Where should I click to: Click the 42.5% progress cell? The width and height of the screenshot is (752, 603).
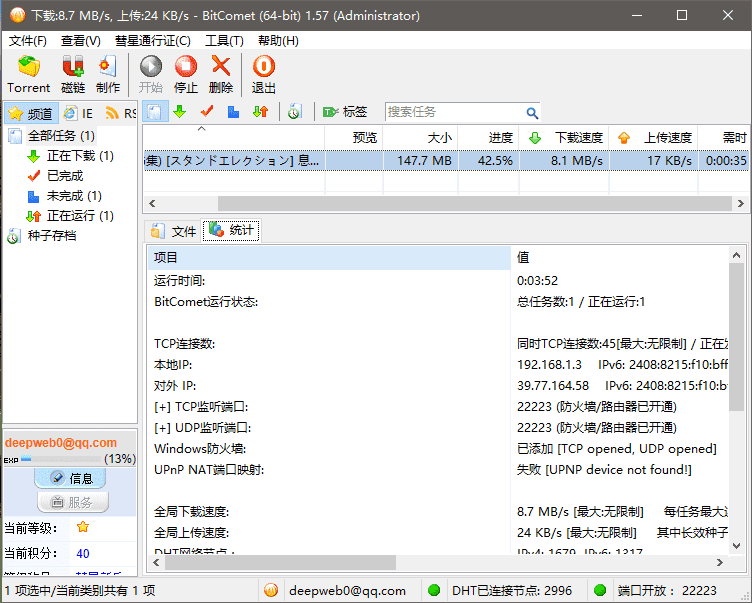click(488, 161)
